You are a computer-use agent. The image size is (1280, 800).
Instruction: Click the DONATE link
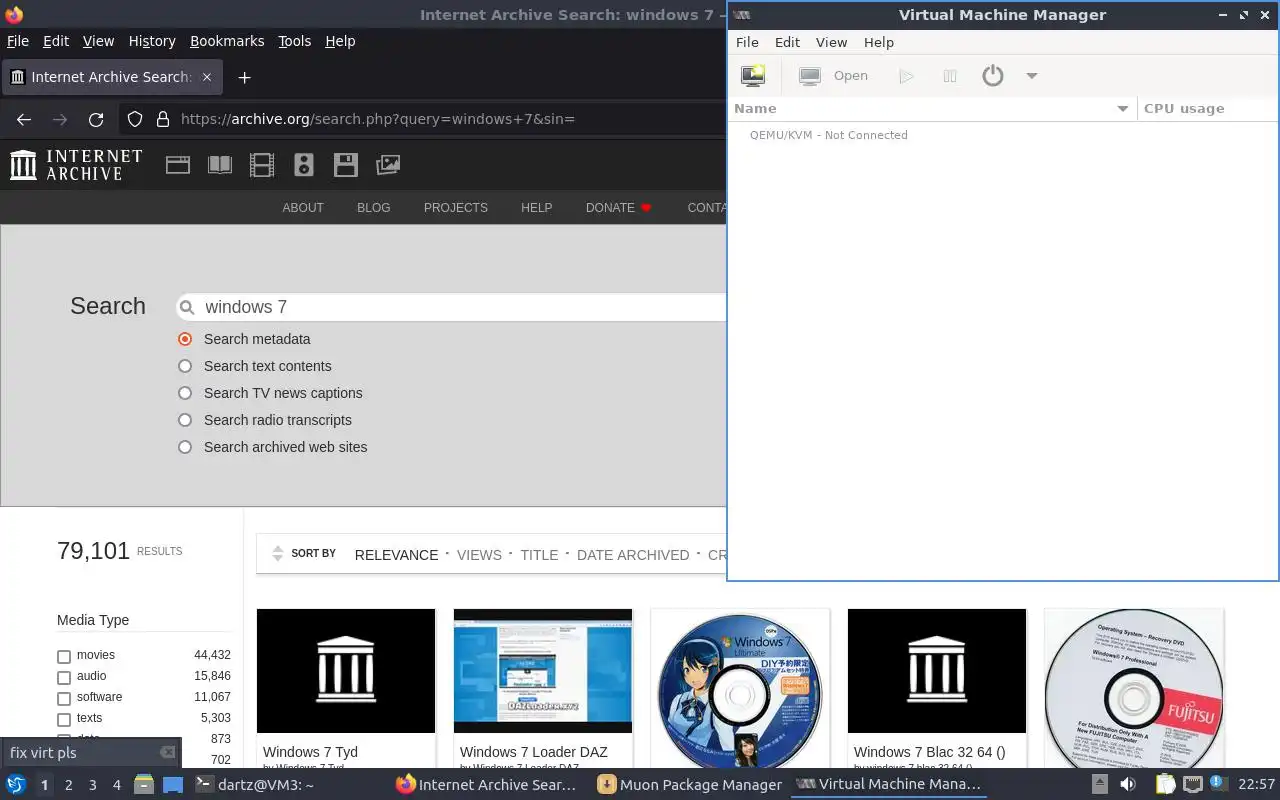pos(618,208)
